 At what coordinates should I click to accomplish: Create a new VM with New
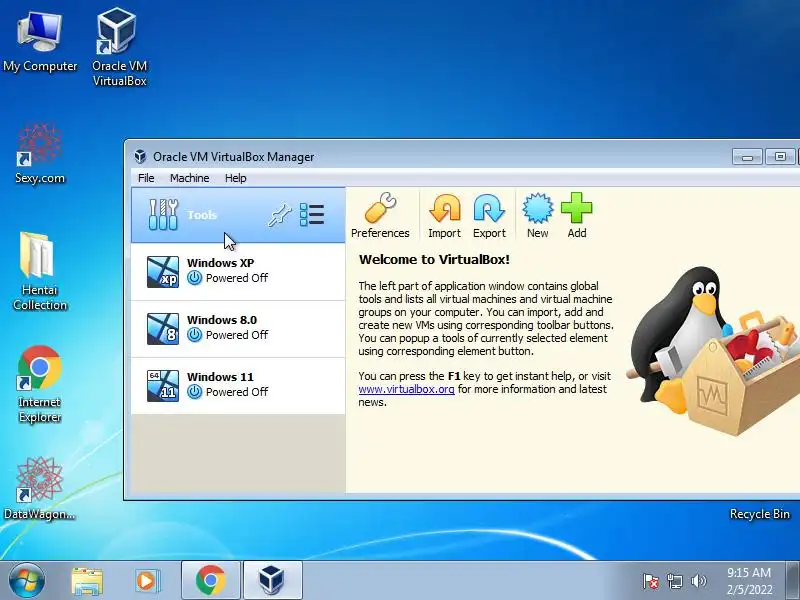tap(537, 215)
